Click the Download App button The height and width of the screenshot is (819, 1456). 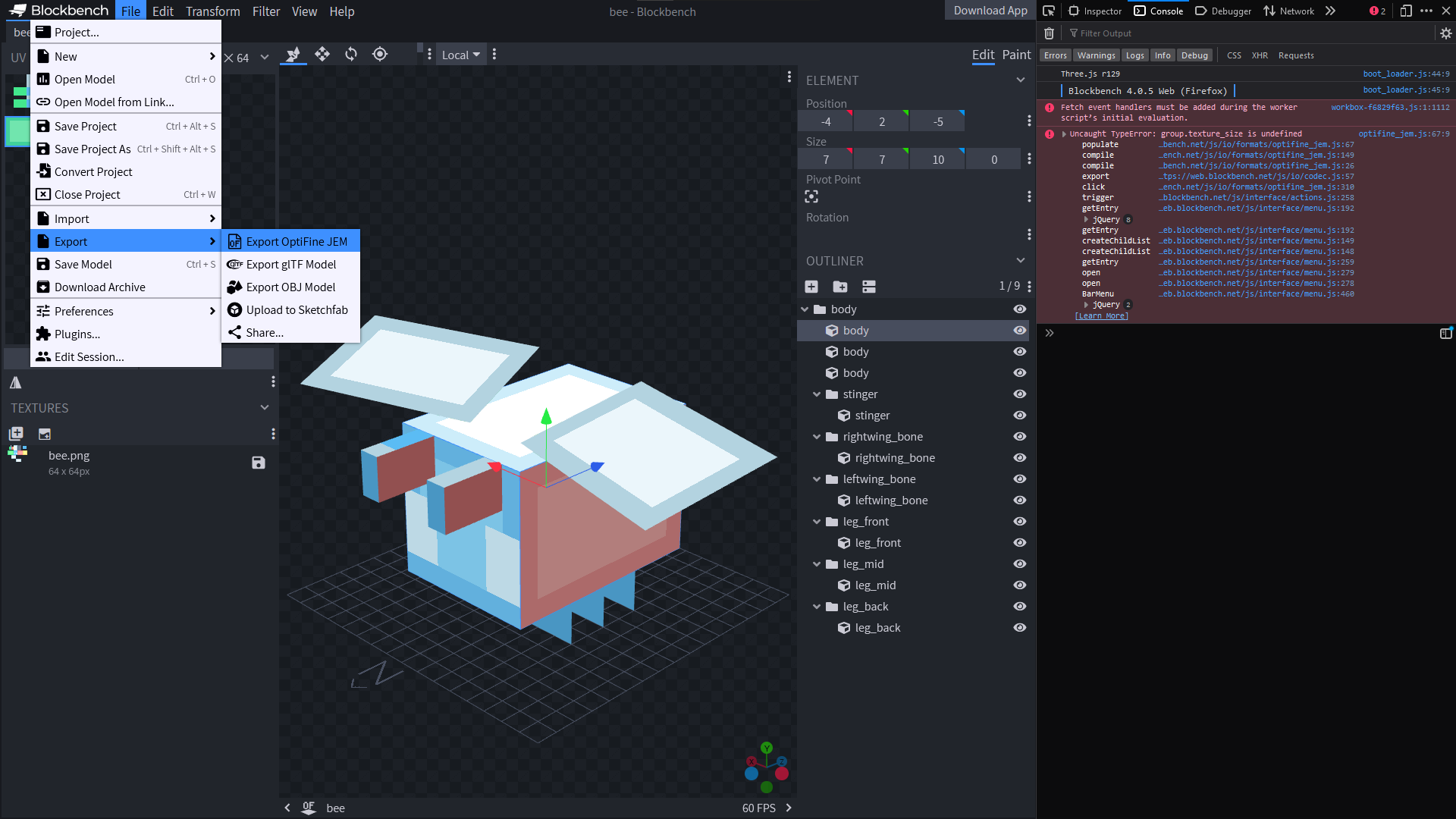click(990, 11)
